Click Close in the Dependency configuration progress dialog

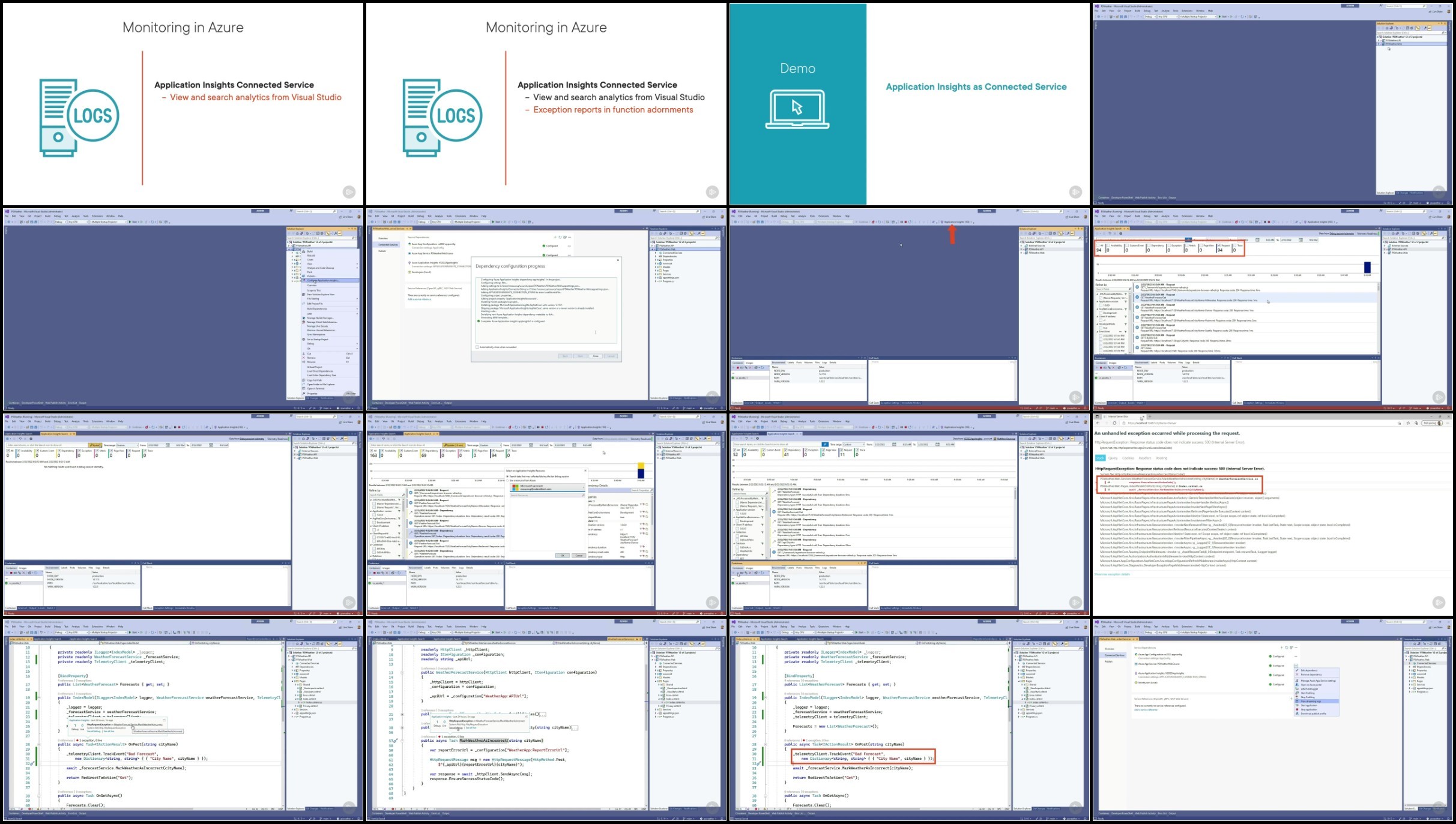[596, 356]
